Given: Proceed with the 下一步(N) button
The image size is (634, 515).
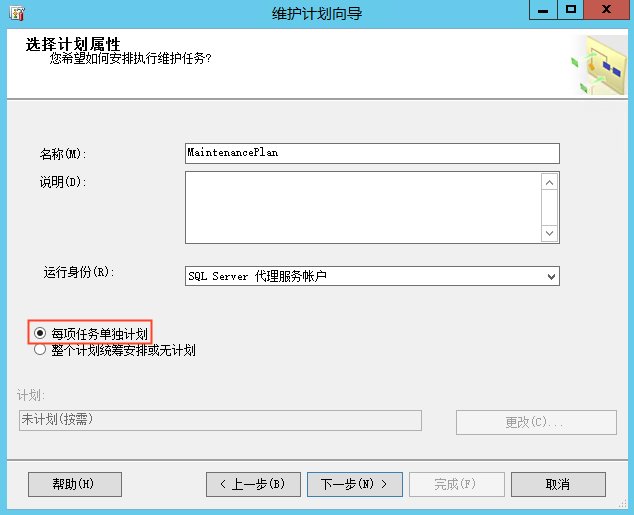Looking at the screenshot, I should click(x=354, y=484).
